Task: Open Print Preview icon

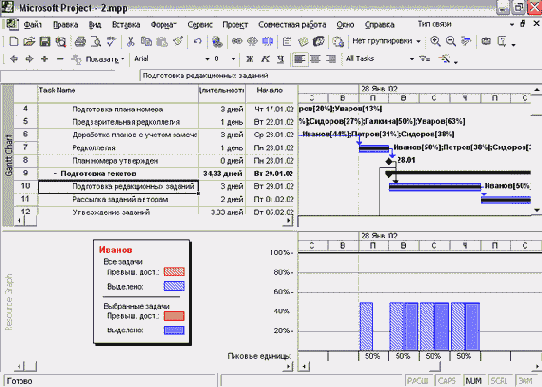Action: click(x=96, y=42)
